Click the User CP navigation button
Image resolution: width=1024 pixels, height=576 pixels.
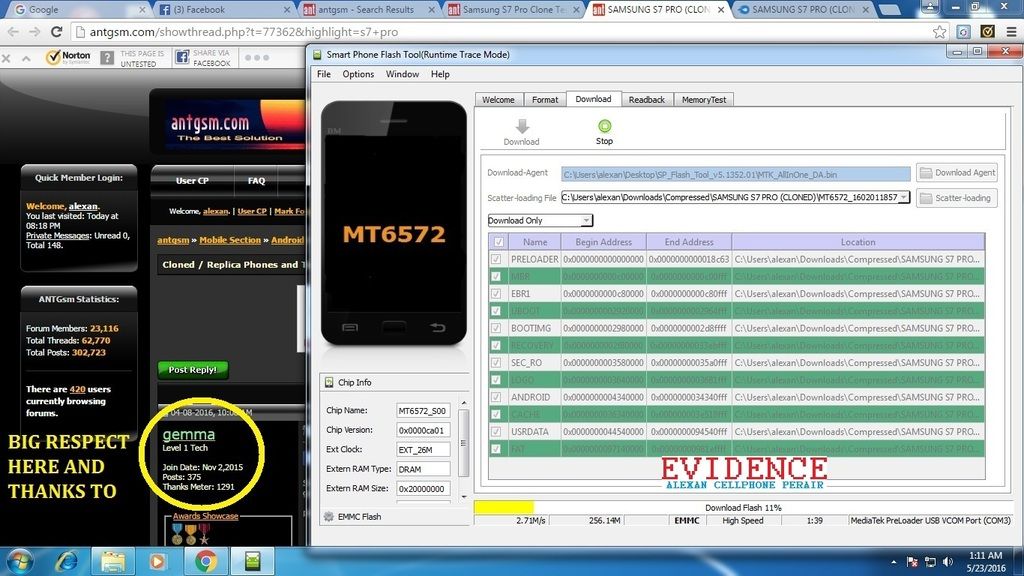(192, 181)
